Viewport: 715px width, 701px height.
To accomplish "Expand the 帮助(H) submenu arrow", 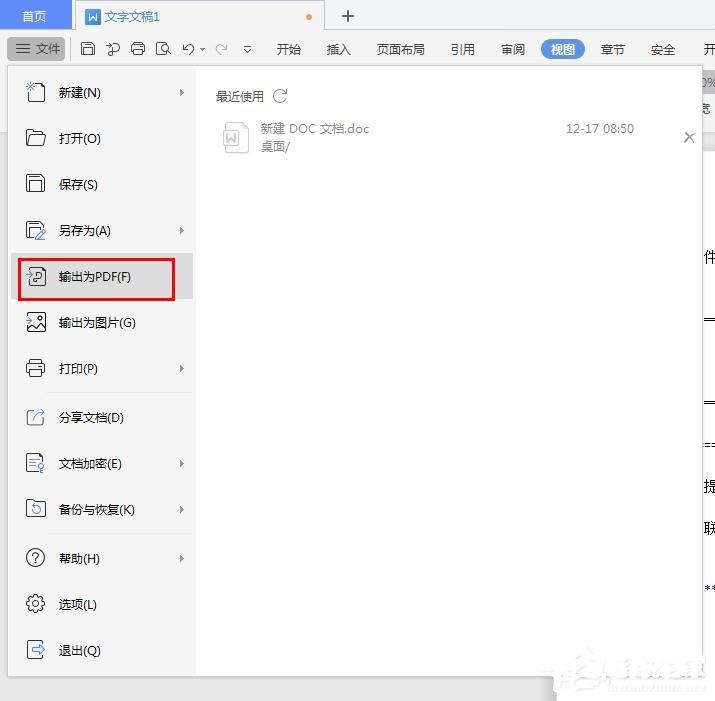I will pos(181,558).
